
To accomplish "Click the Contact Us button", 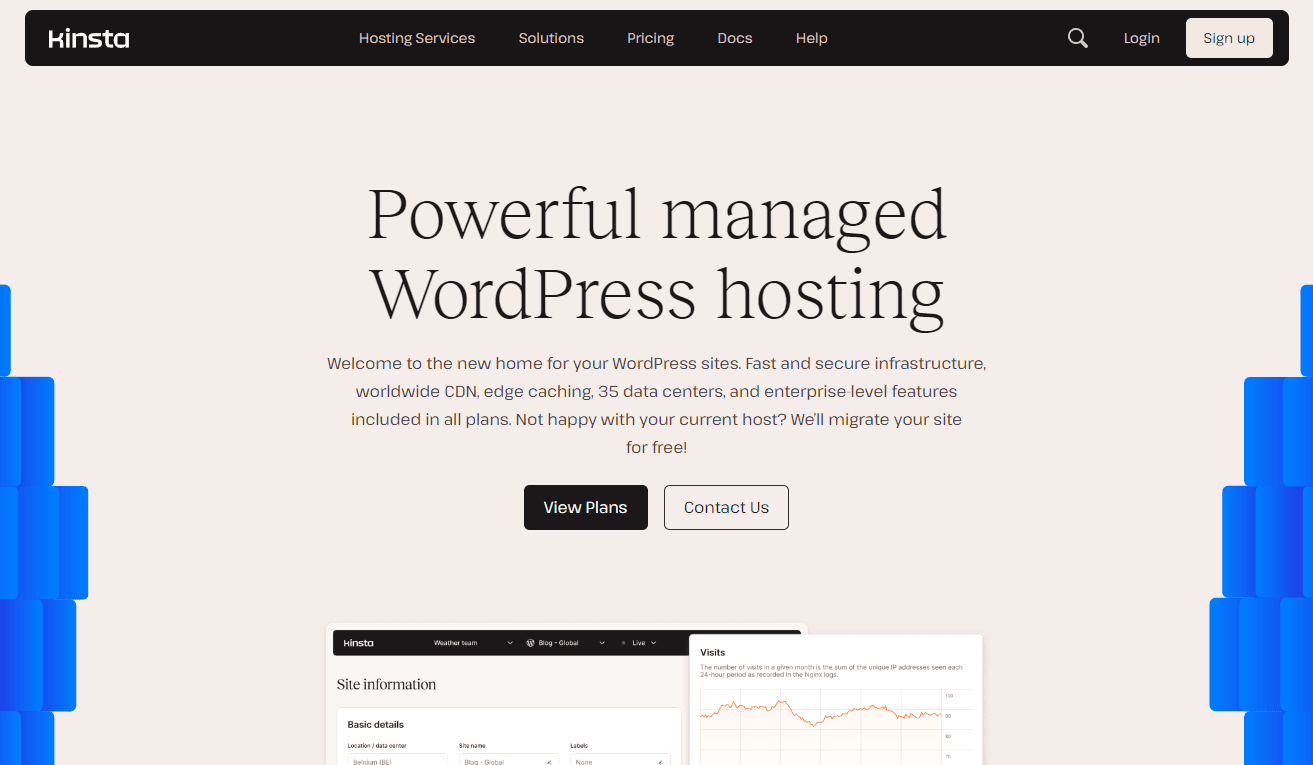I will pyautogui.click(x=726, y=507).
